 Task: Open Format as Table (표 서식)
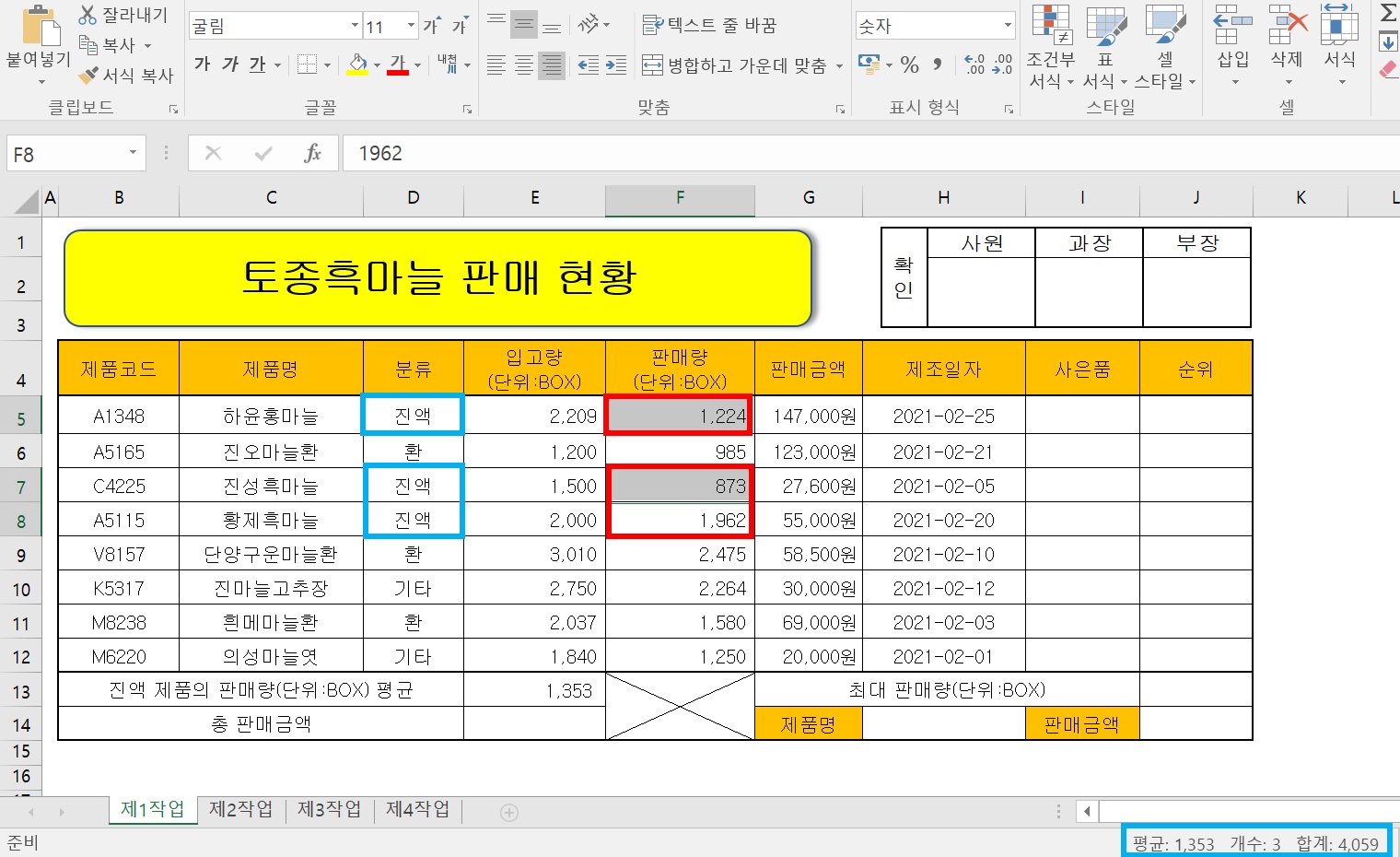[x=1105, y=46]
